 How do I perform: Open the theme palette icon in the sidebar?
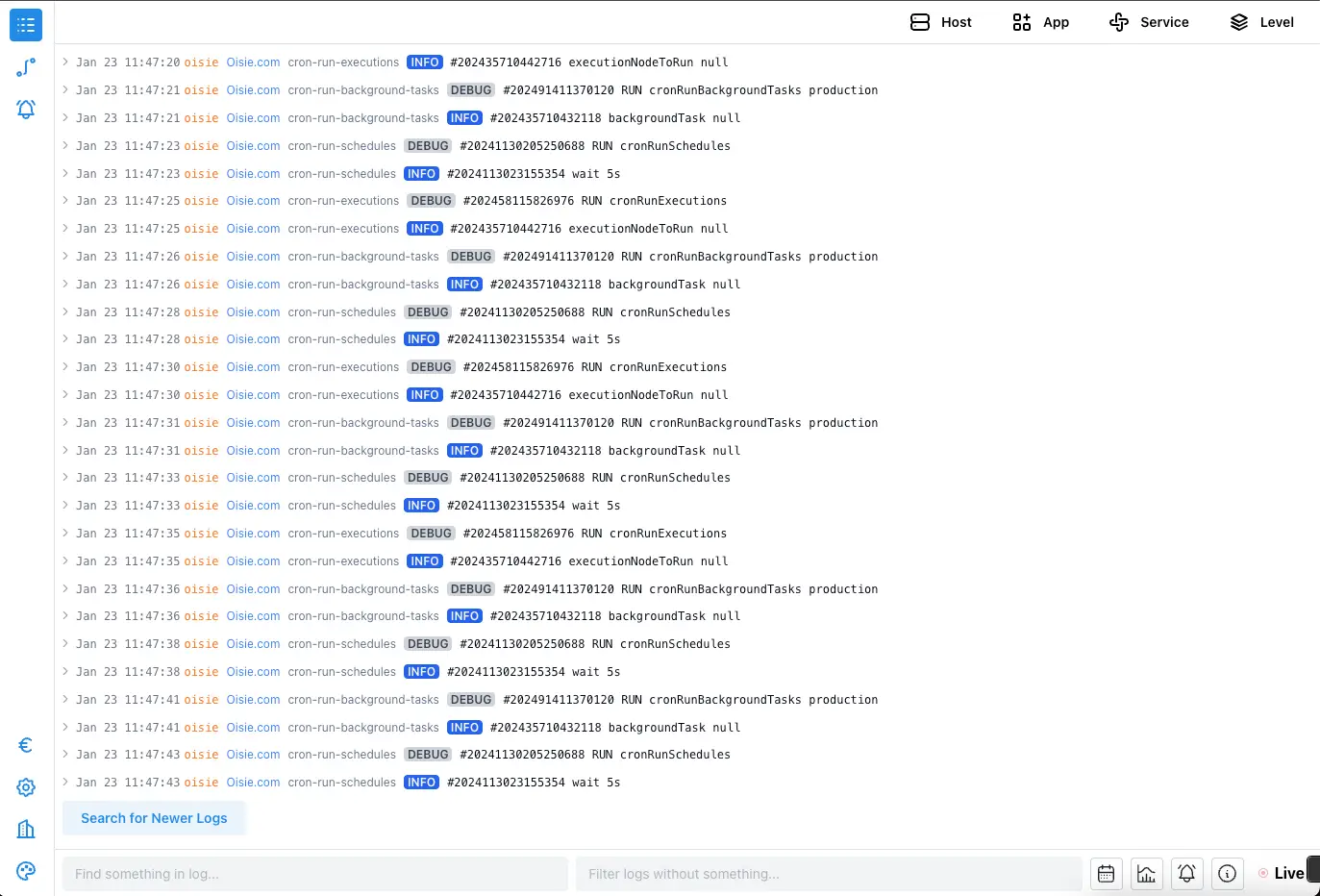click(25, 870)
